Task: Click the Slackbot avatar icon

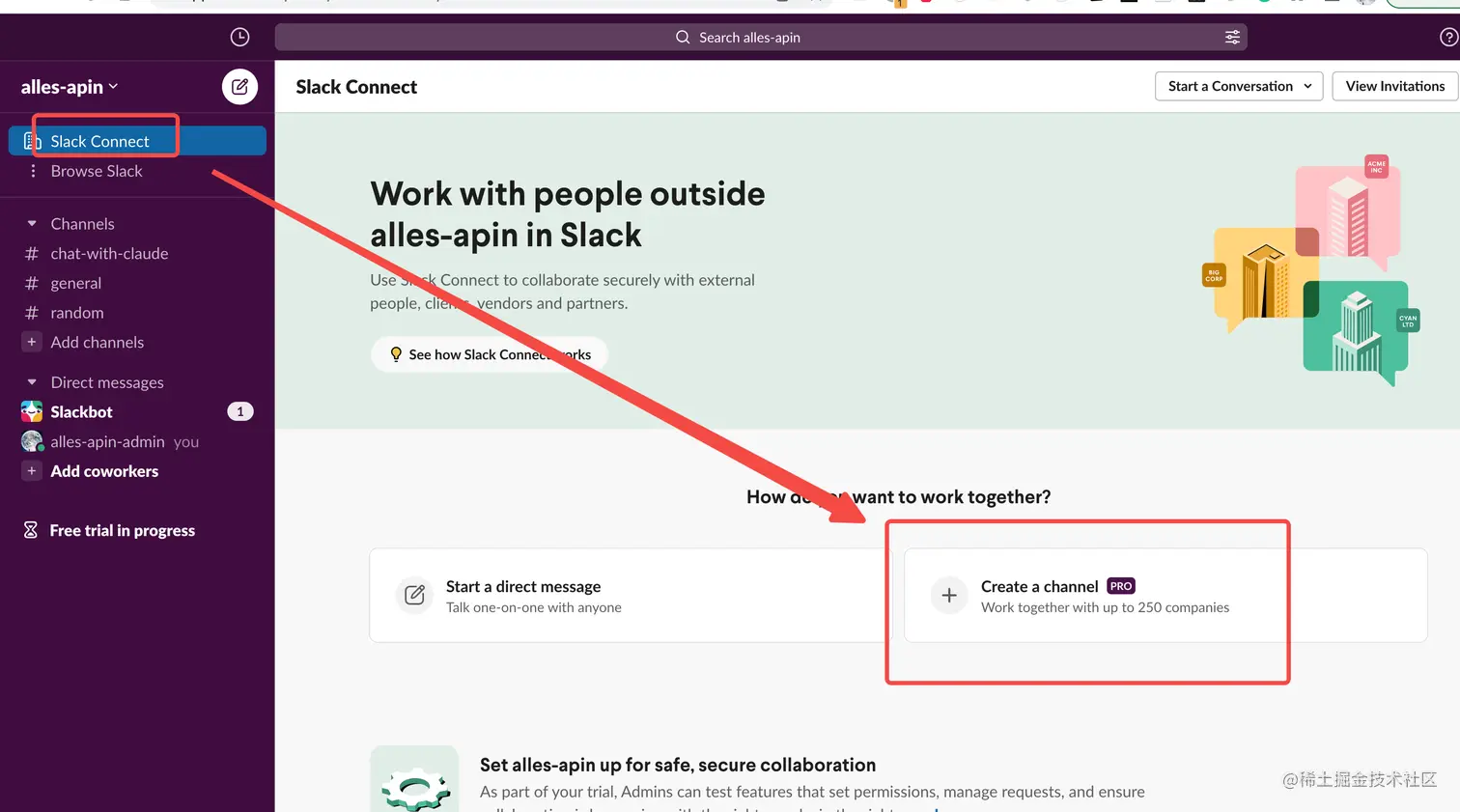Action: pos(32,411)
